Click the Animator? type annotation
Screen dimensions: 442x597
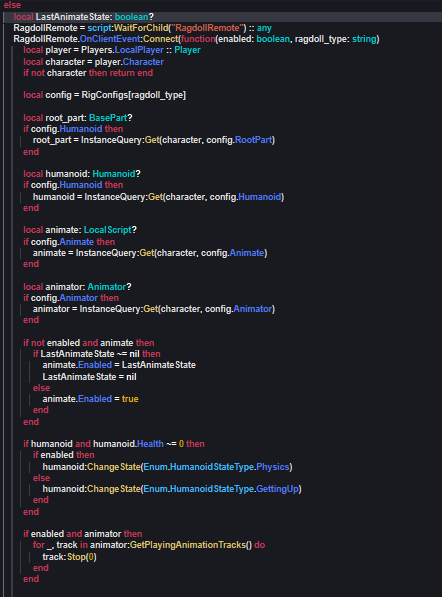[x=110, y=287]
